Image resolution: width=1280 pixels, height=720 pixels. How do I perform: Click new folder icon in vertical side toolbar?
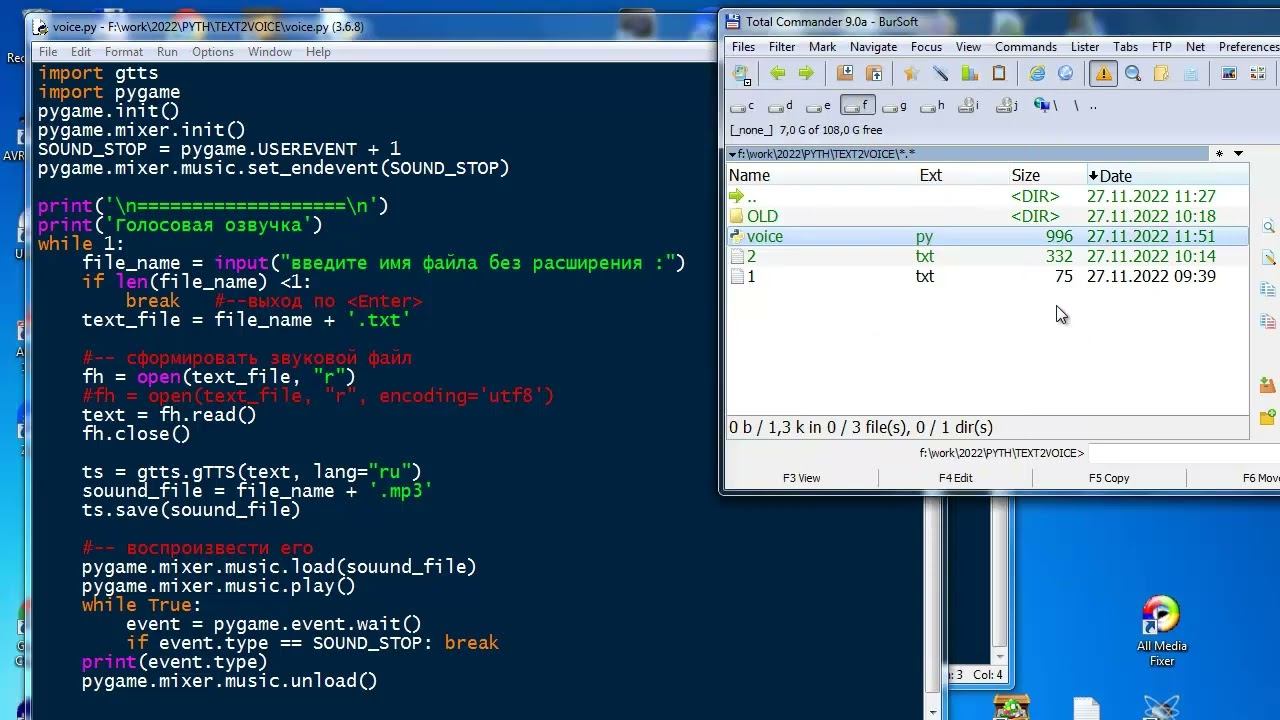click(1268, 416)
